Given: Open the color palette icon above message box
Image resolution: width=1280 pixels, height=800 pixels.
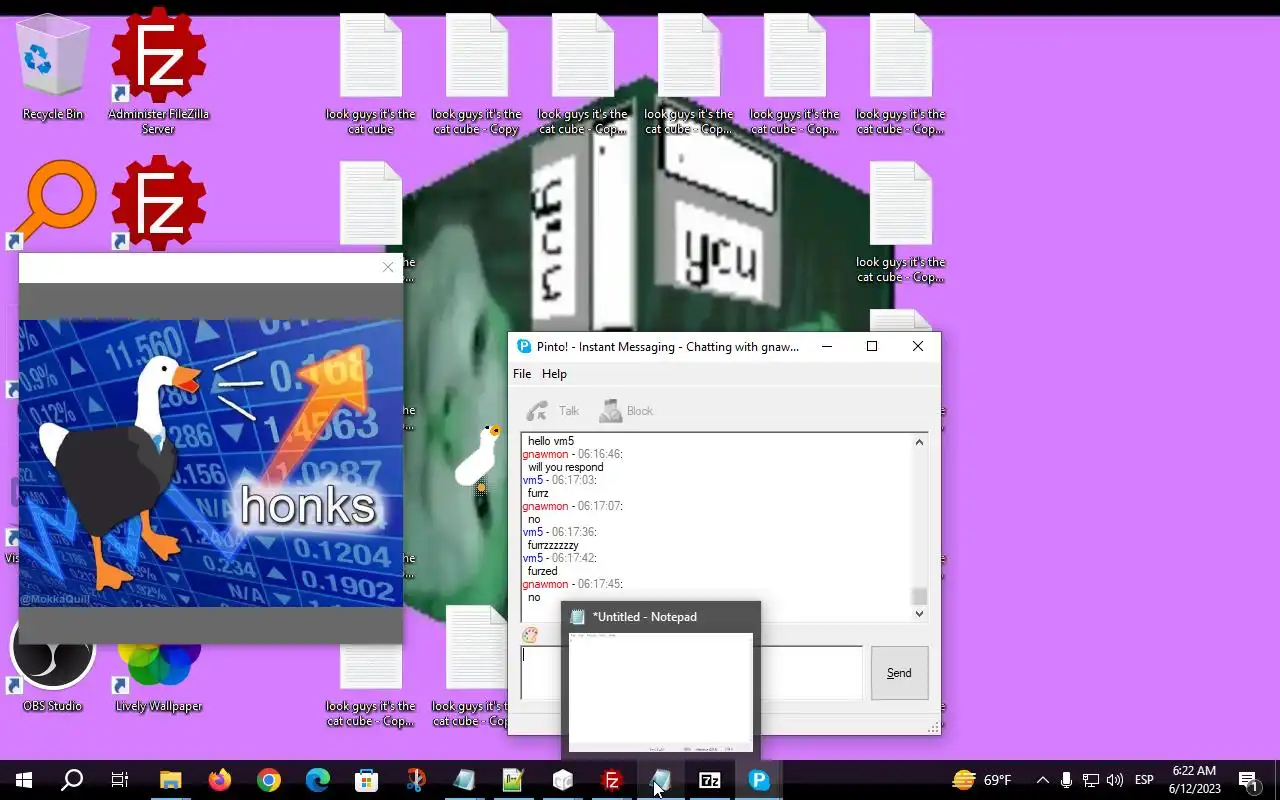Looking at the screenshot, I should [x=530, y=635].
